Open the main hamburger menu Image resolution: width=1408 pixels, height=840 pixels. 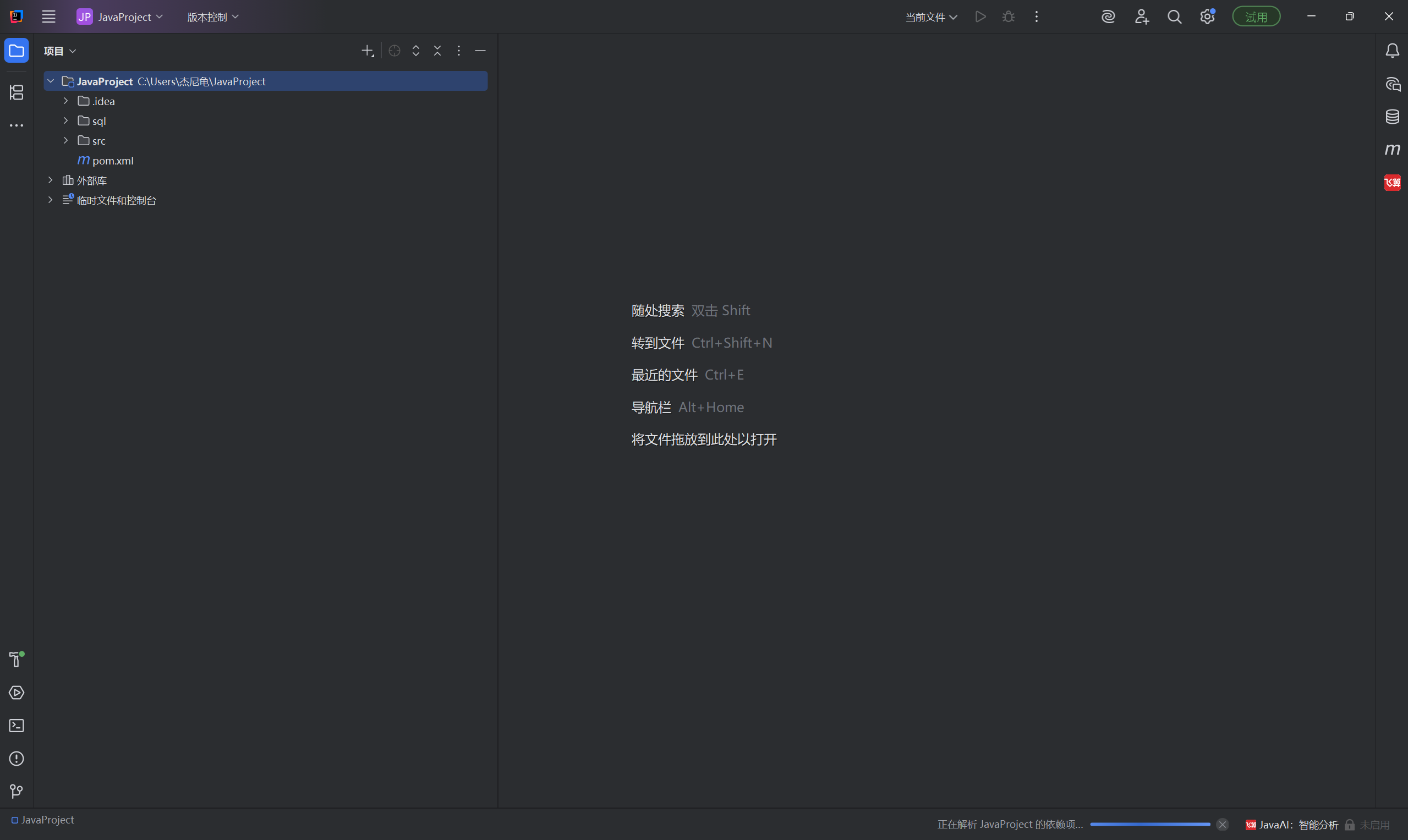[x=48, y=17]
